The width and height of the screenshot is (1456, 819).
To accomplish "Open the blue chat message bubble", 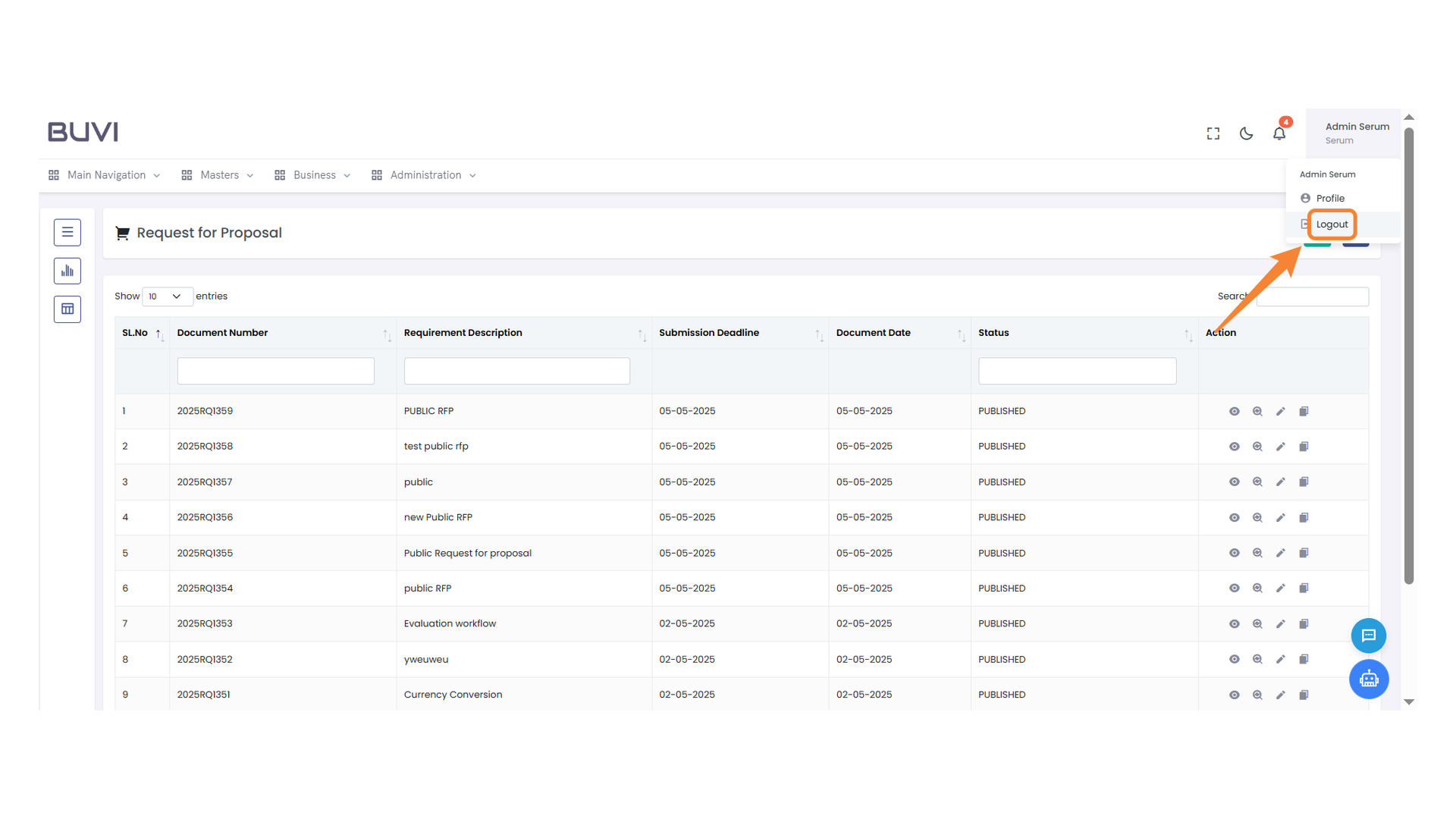I will [x=1368, y=635].
